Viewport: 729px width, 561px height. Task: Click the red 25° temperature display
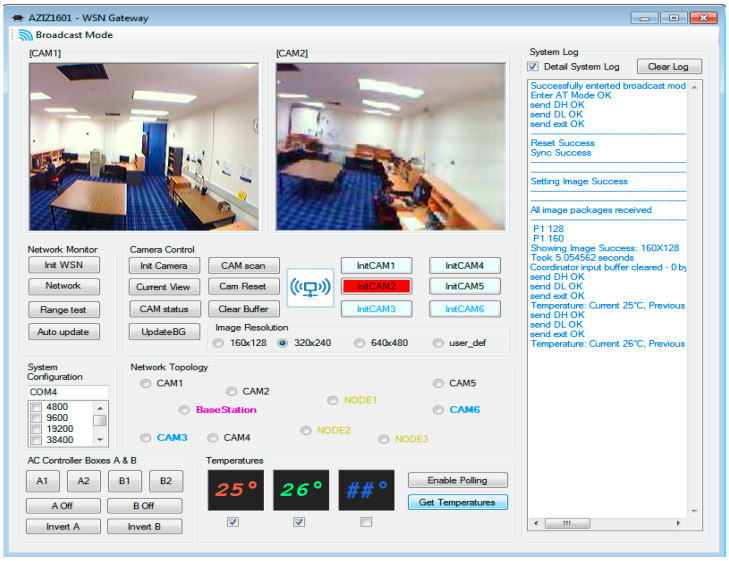(x=235, y=490)
